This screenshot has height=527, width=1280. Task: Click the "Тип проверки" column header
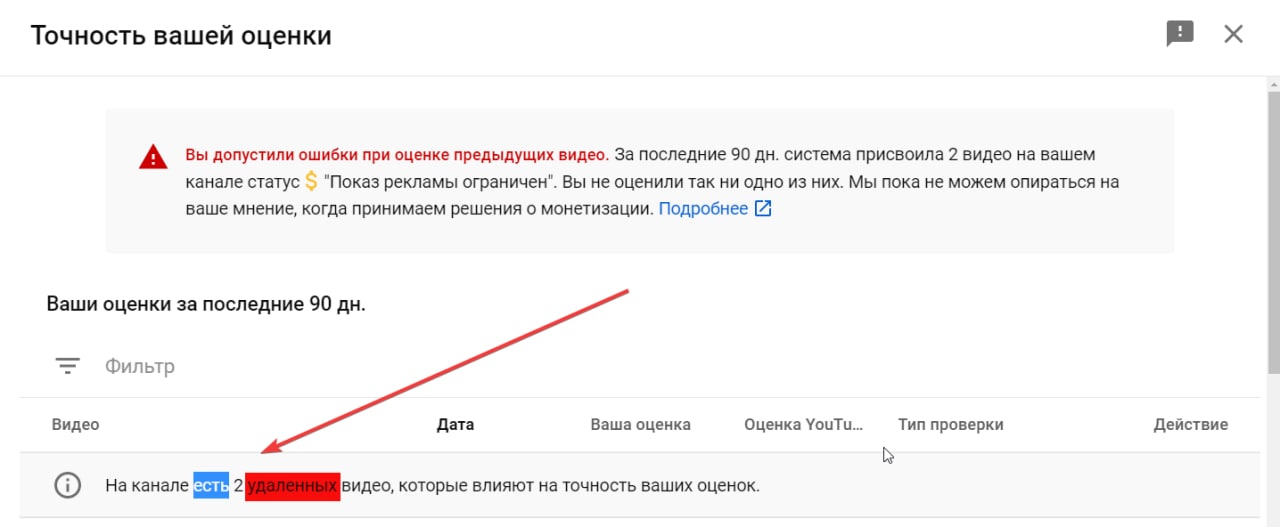tap(951, 424)
